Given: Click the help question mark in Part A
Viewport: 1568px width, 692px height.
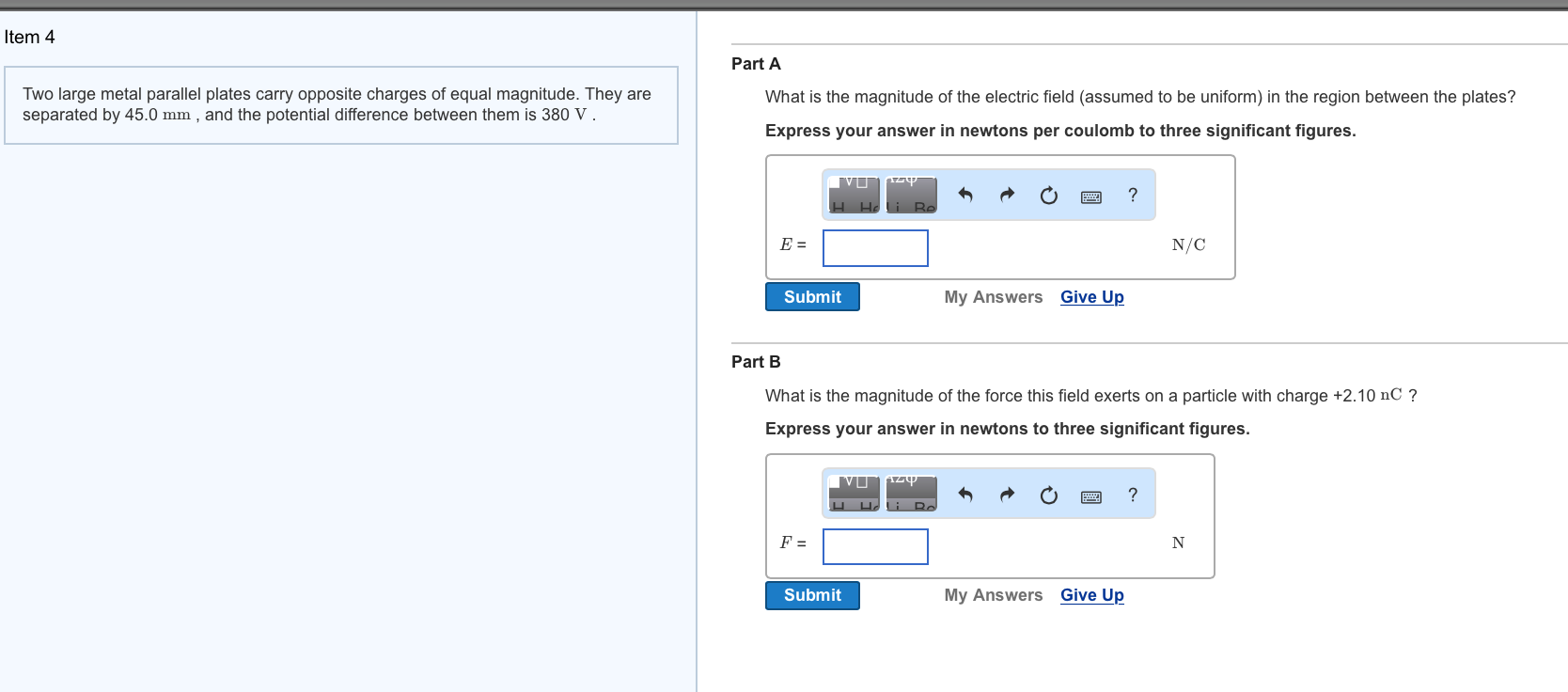Looking at the screenshot, I should point(1132,195).
